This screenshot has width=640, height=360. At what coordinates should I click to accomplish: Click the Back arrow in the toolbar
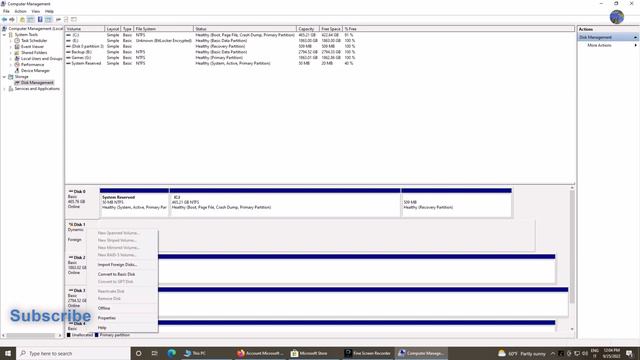click(4, 20)
